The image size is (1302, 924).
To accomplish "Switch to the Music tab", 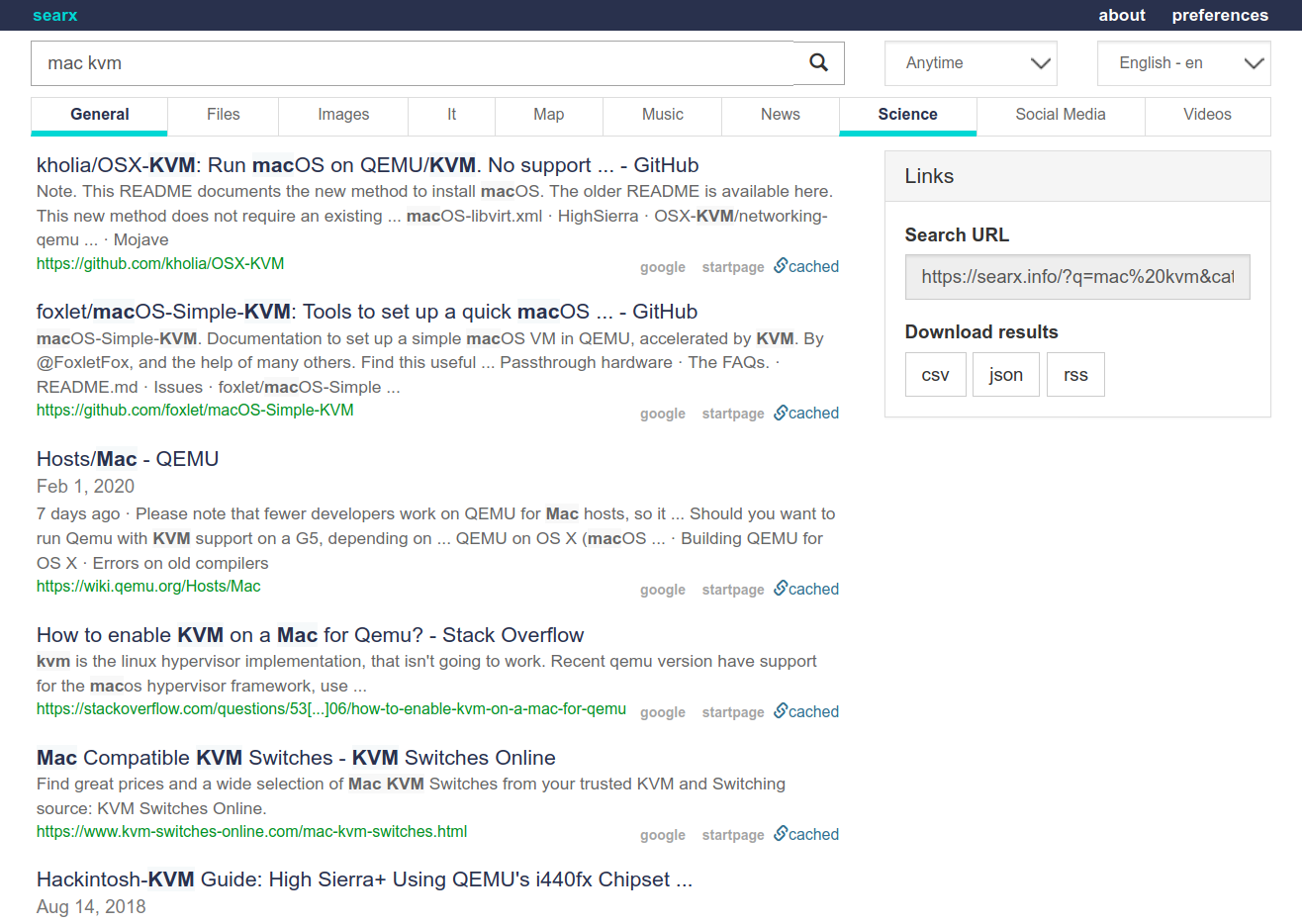I will 663,115.
